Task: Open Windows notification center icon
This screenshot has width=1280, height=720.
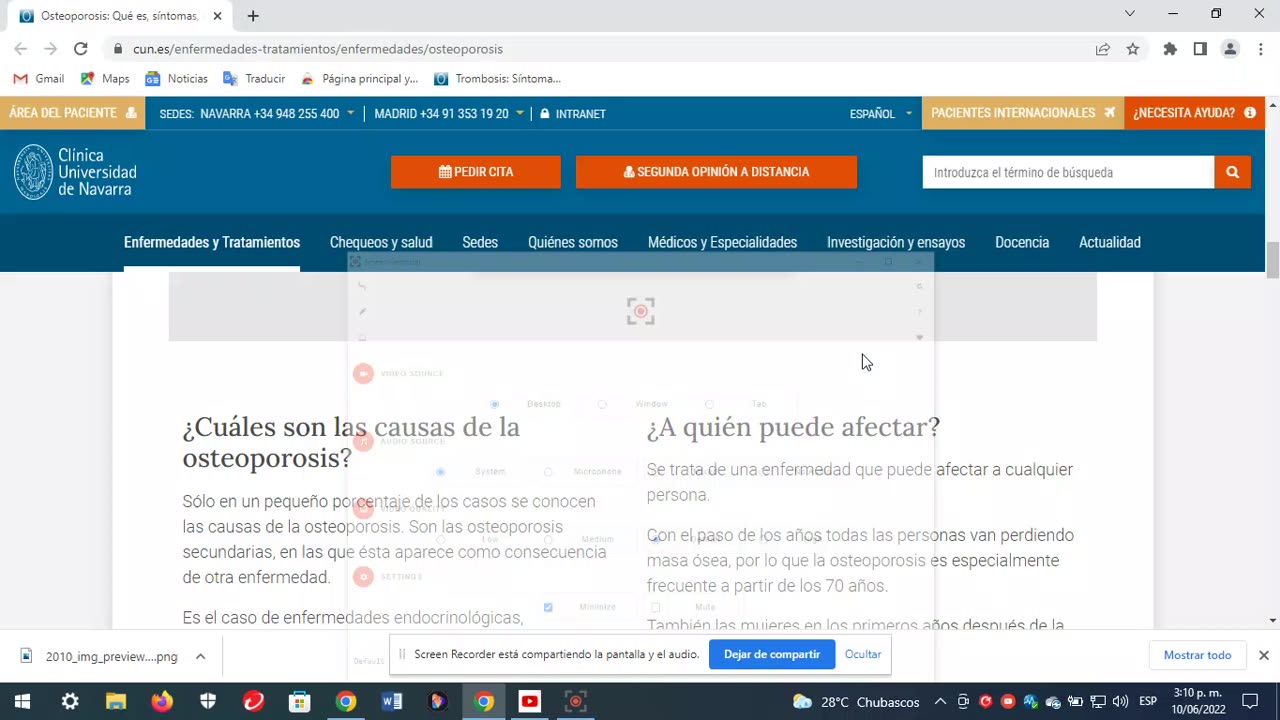Action: click(1250, 702)
